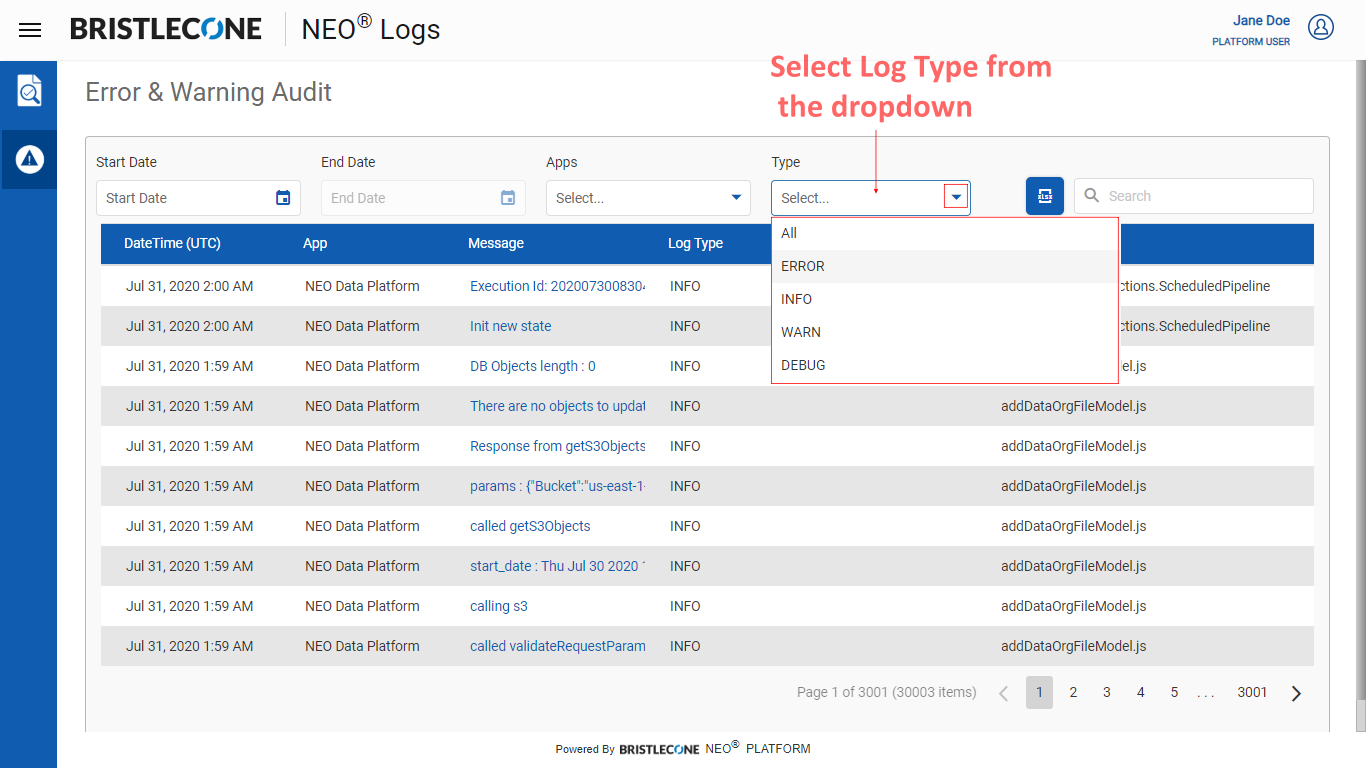Viewport: 1366px width, 768px height.
Task: Select the warning audit sidebar icon
Action: (29, 159)
